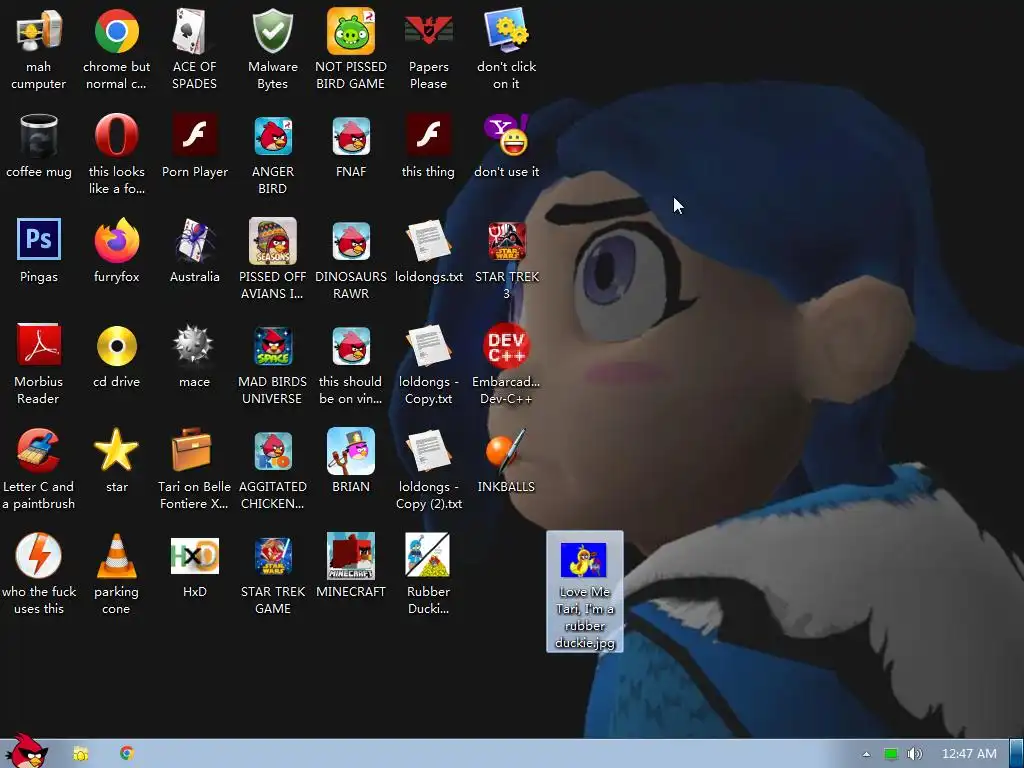Select the AGGITATED CHICKEN icon
This screenshot has height=768, width=1024.
[272, 451]
